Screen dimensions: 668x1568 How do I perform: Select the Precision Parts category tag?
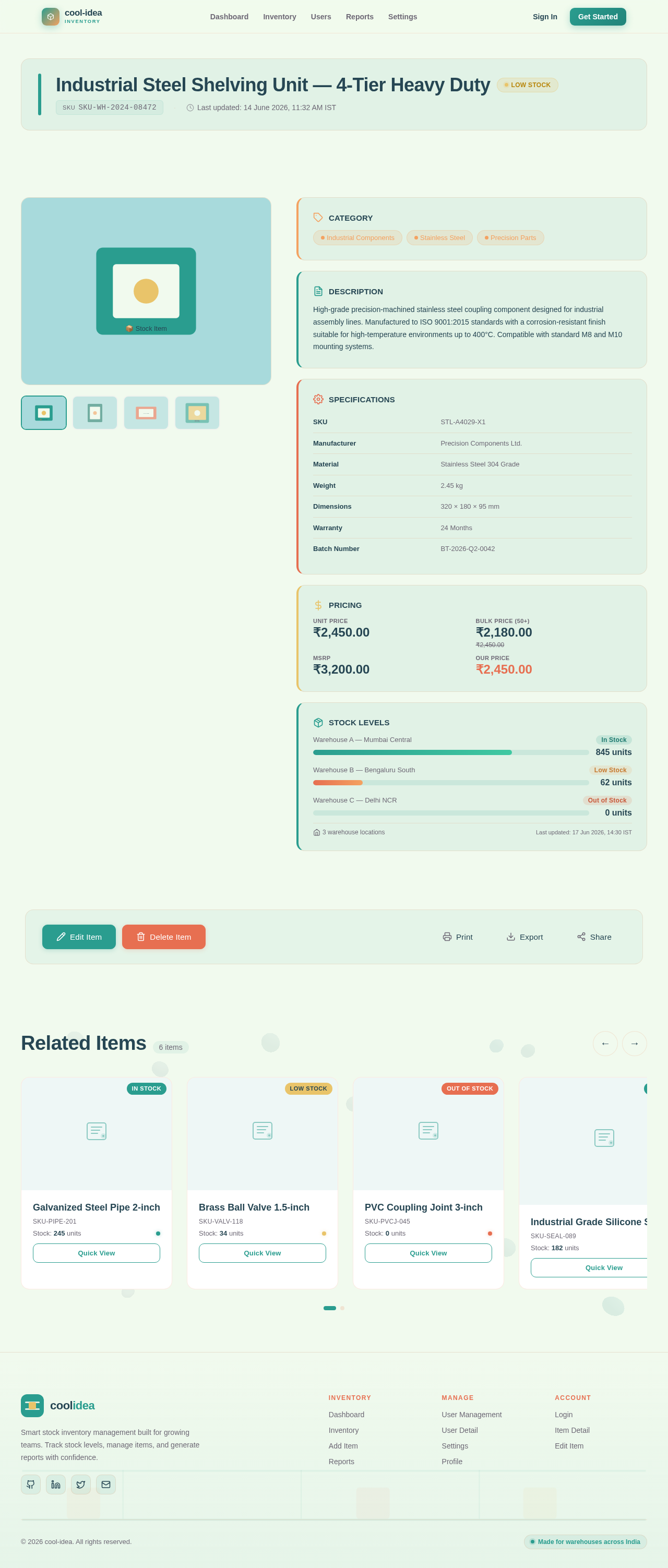pos(510,237)
